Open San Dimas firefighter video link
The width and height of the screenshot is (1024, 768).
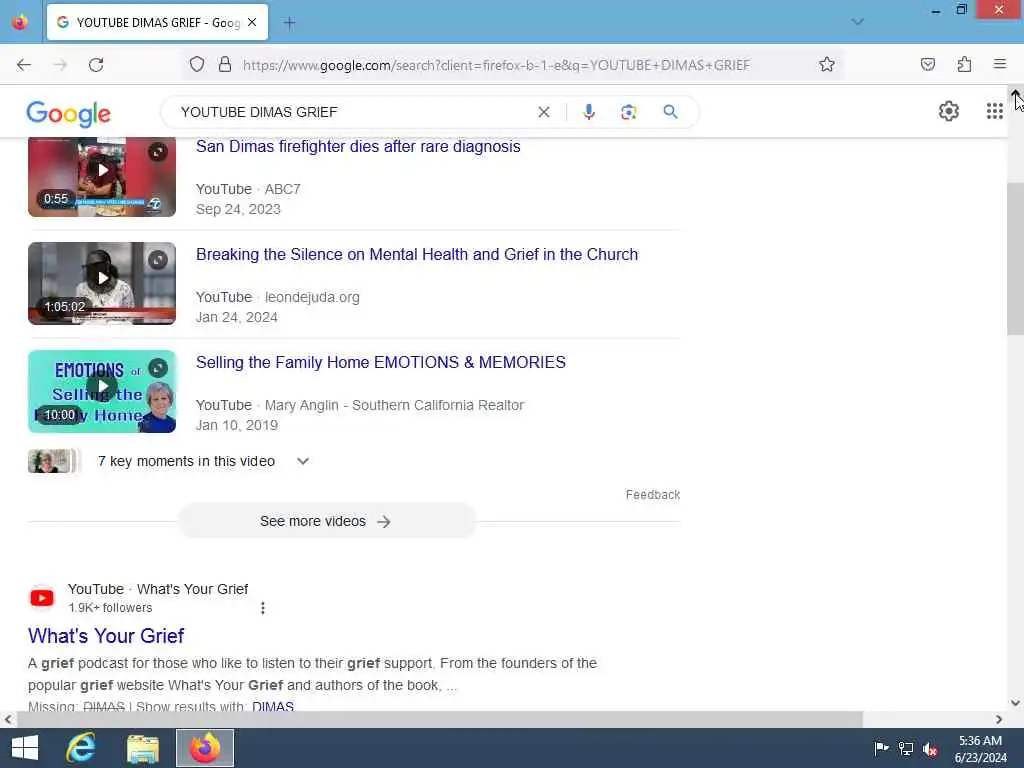coord(358,146)
